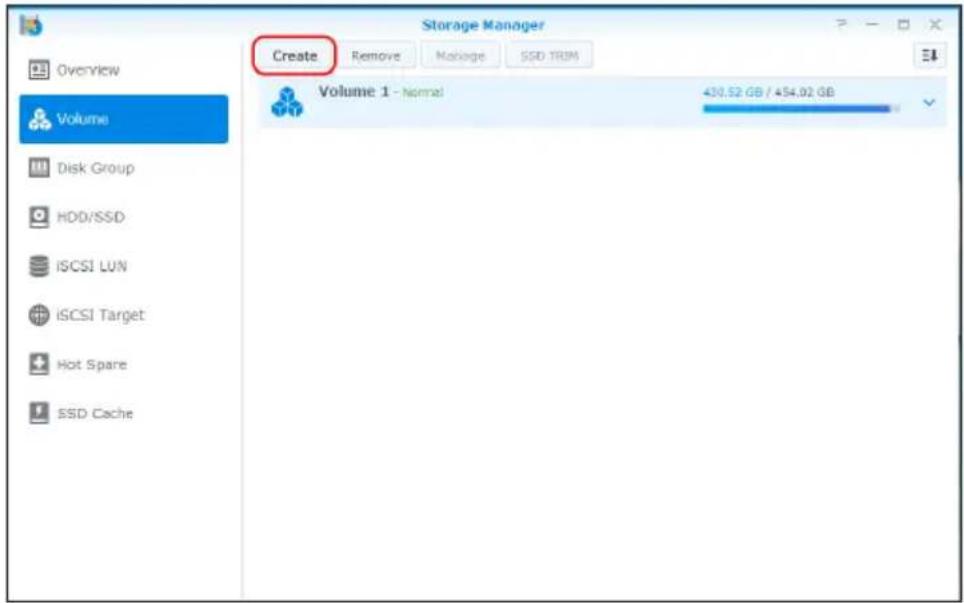The height and width of the screenshot is (603, 964).
Task: Maximize the Storage Manager window
Action: [x=903, y=25]
